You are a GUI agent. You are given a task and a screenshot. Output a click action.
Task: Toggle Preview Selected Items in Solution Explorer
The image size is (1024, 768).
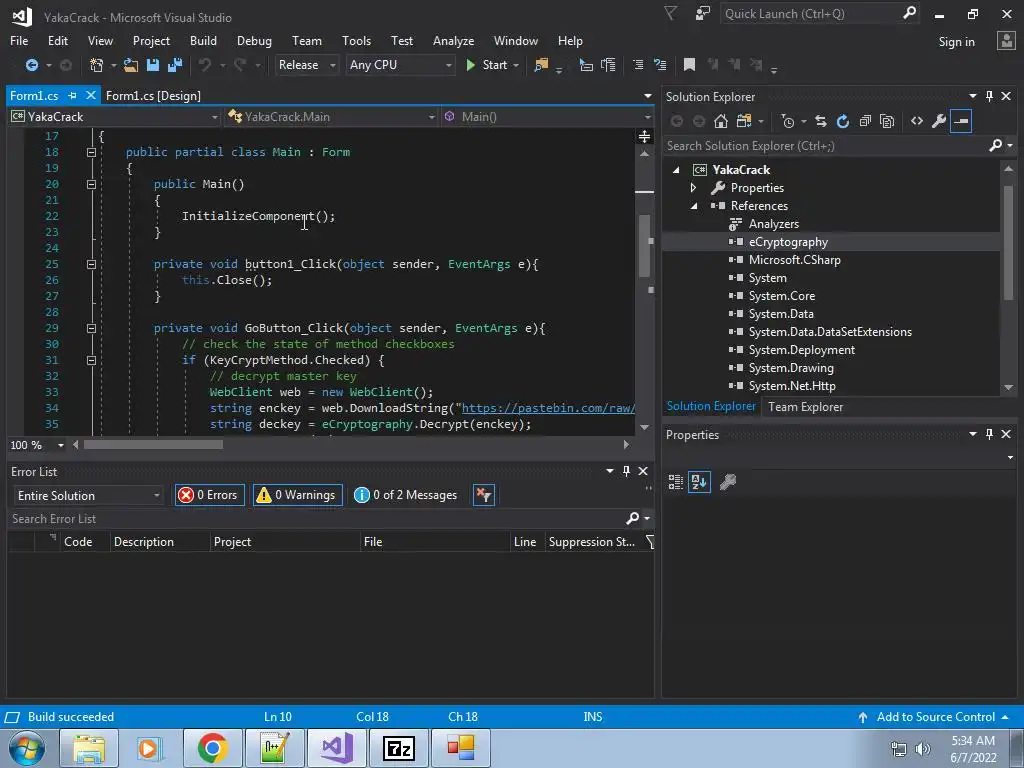click(961, 121)
